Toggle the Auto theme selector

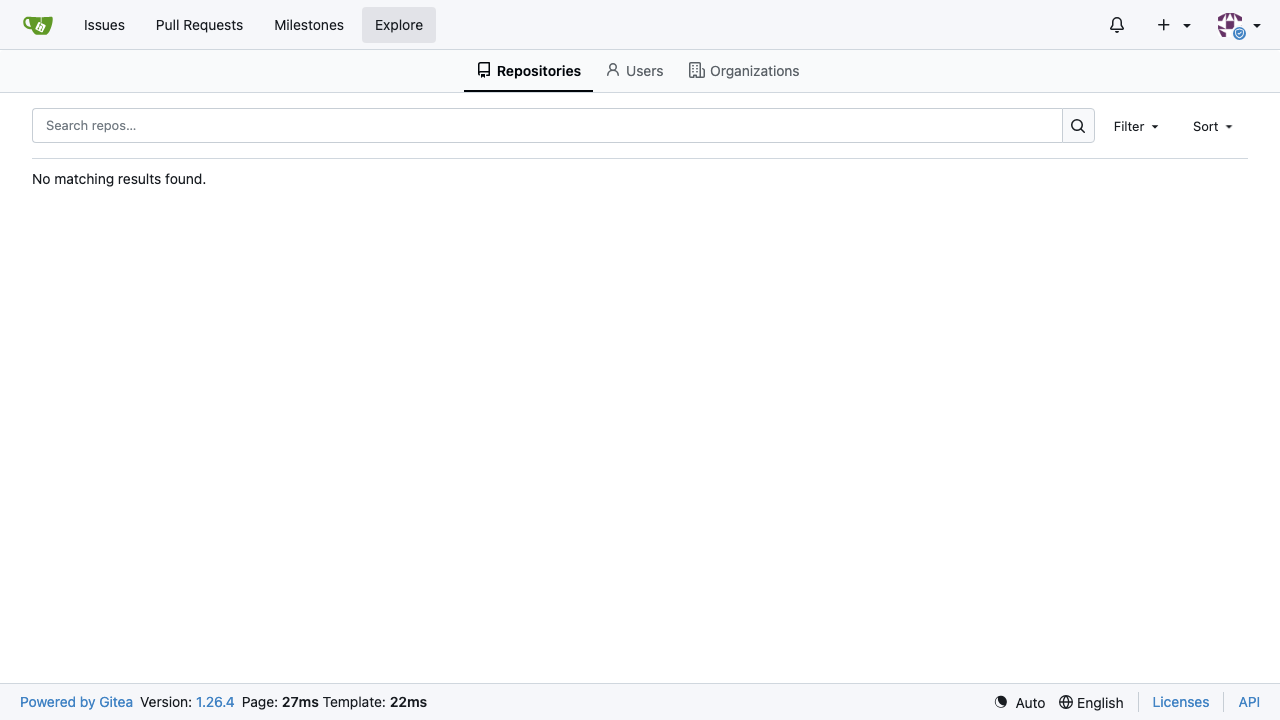[x=1020, y=702]
